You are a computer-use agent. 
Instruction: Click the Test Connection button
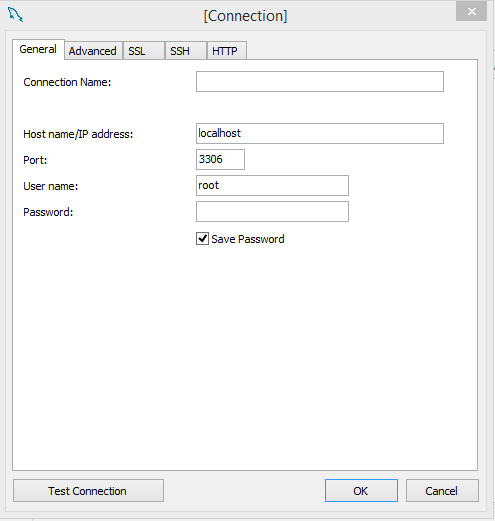coord(88,490)
